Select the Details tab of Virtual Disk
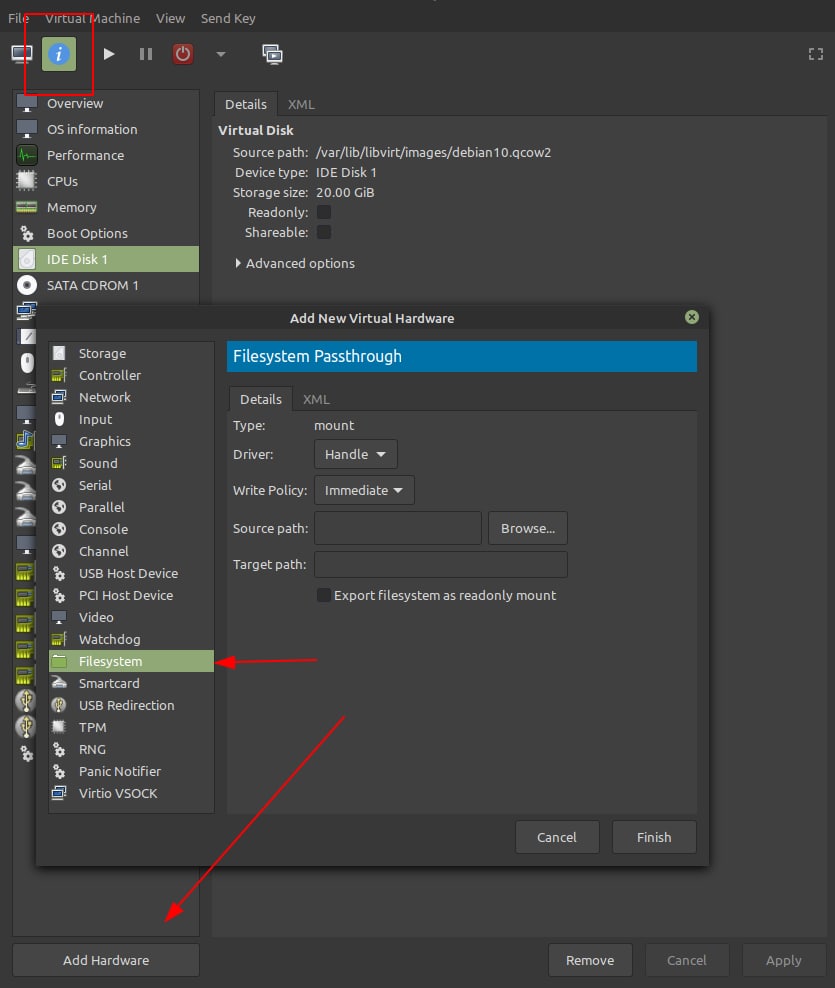 click(246, 105)
